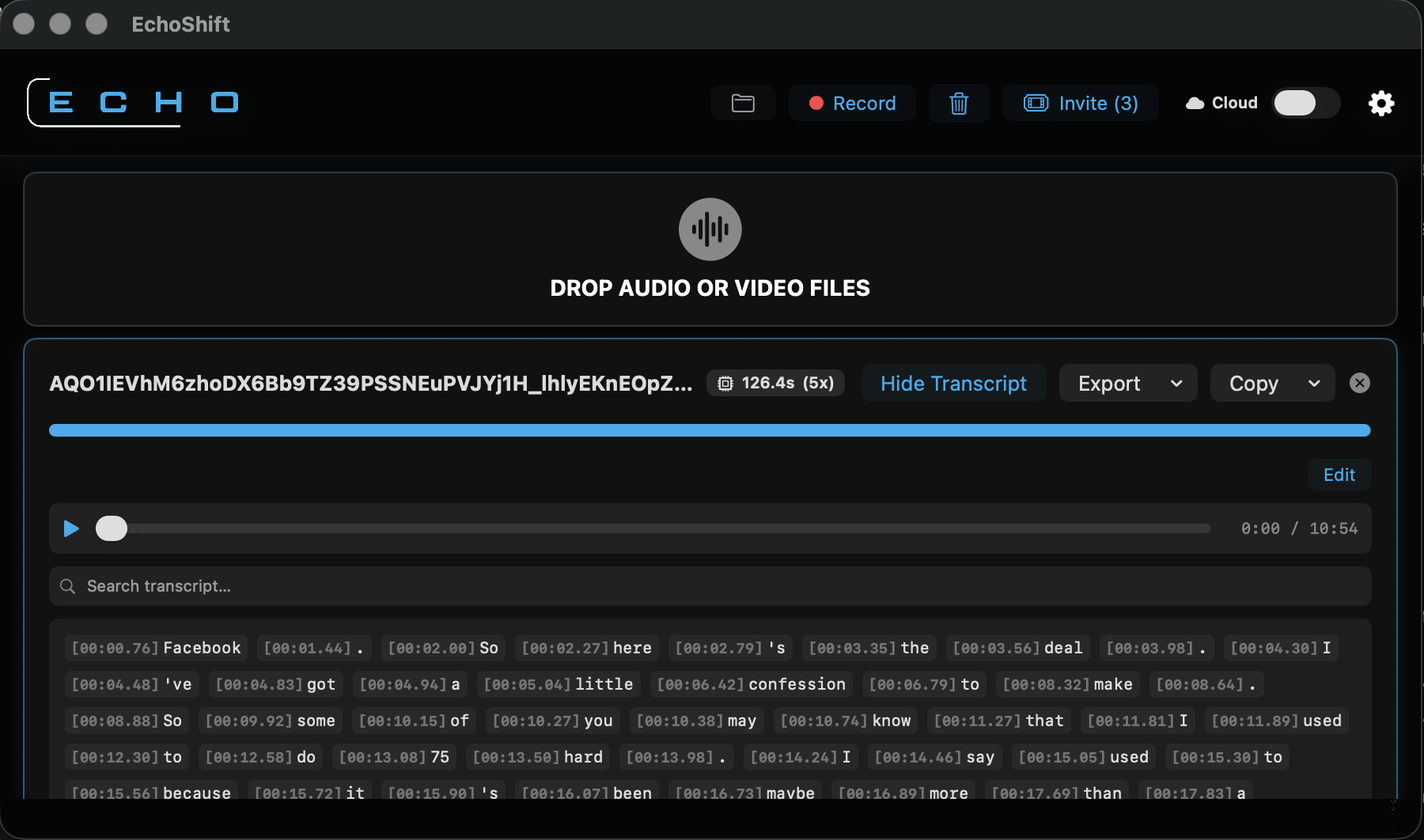Play the audio
The image size is (1424, 840).
point(71,528)
